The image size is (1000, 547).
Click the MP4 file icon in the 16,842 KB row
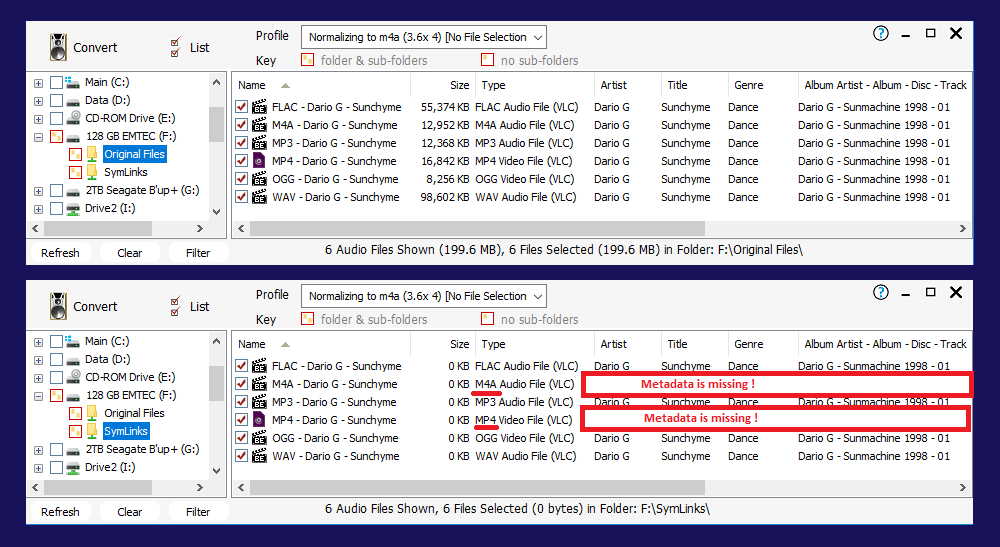(x=259, y=161)
